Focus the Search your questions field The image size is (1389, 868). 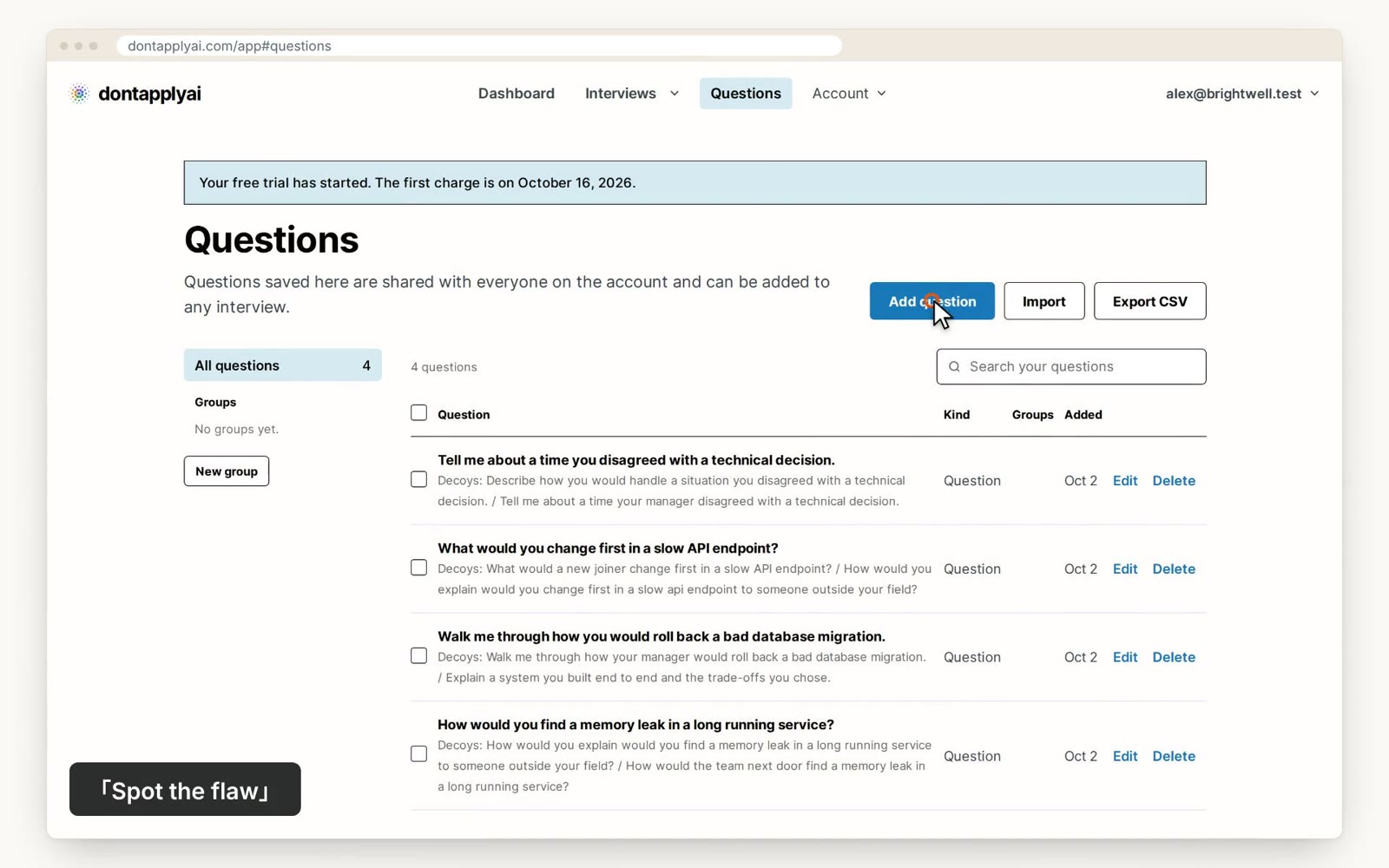[1071, 367]
